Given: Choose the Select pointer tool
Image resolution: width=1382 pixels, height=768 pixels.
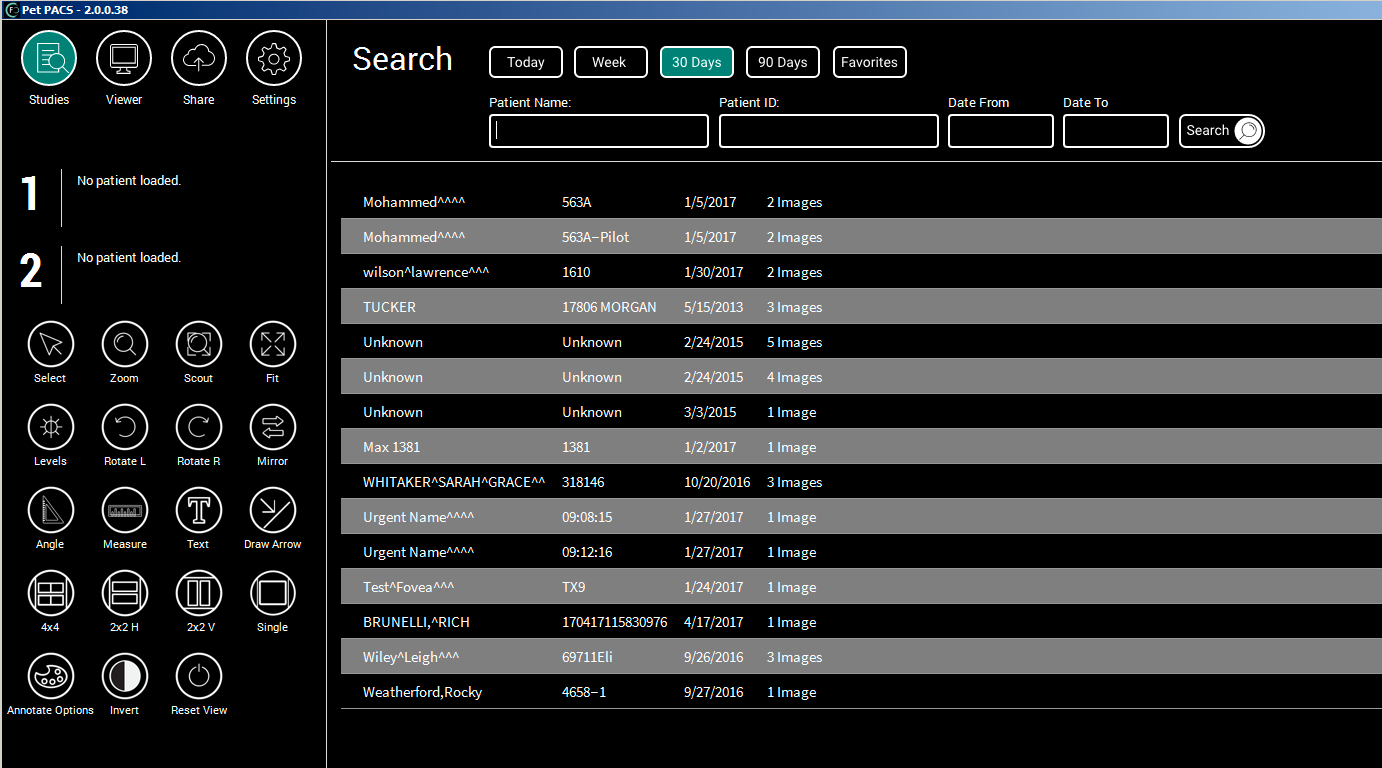Looking at the screenshot, I should pos(50,345).
